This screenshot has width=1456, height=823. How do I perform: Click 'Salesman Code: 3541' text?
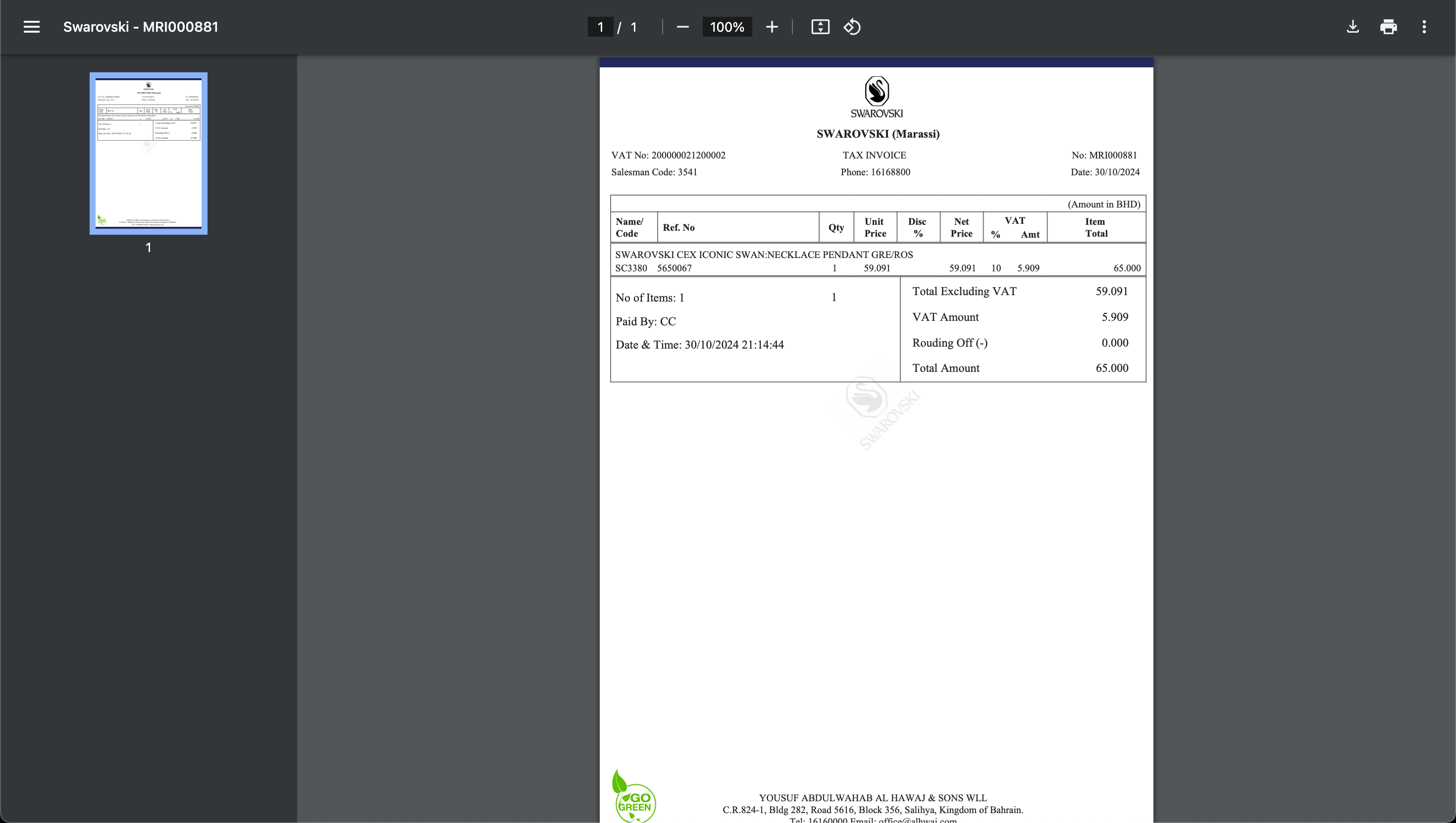coord(654,172)
